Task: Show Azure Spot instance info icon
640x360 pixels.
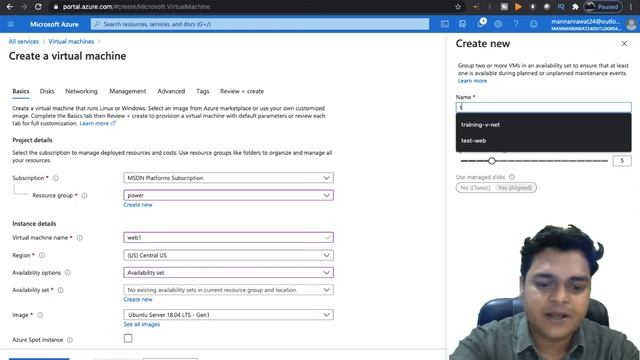Action: click(70, 340)
